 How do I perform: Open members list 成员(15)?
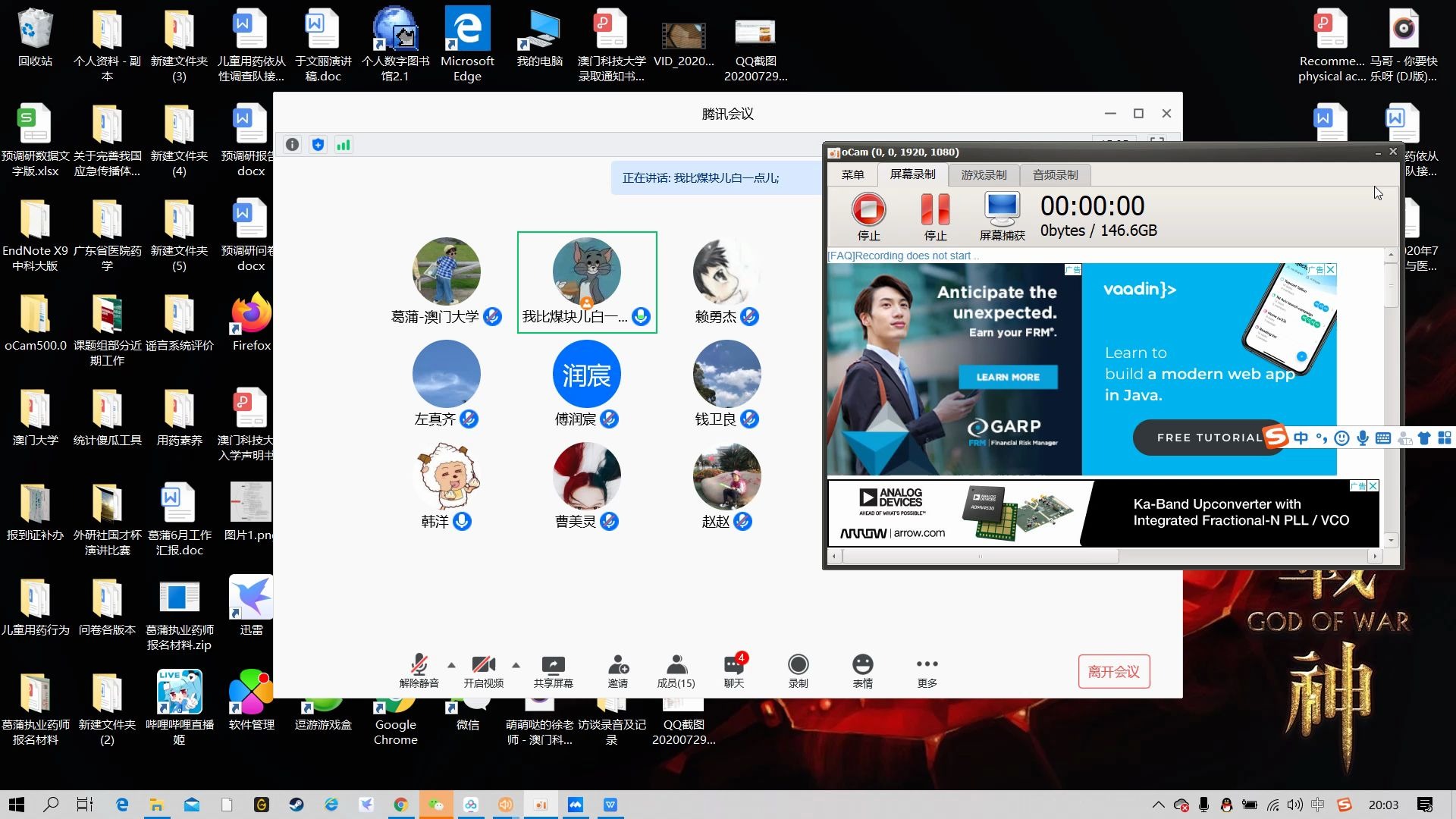(x=676, y=670)
